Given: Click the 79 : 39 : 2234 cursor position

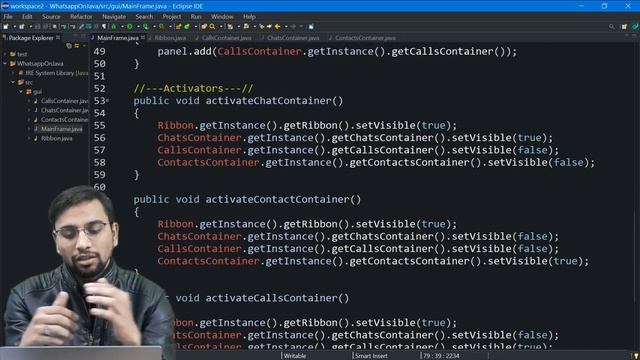Looking at the screenshot, I should [441, 356].
